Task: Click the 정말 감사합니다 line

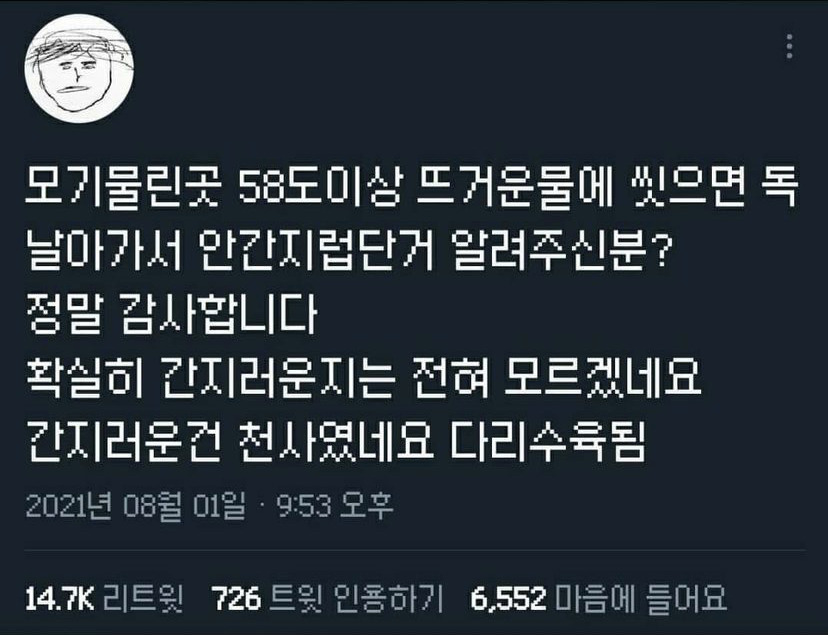Action: 172,314
